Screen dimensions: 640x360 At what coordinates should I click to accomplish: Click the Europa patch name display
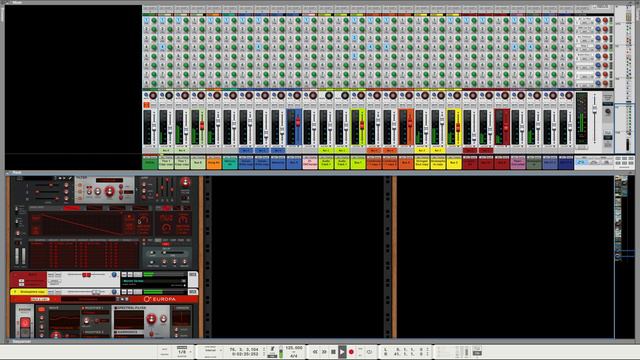point(88,299)
